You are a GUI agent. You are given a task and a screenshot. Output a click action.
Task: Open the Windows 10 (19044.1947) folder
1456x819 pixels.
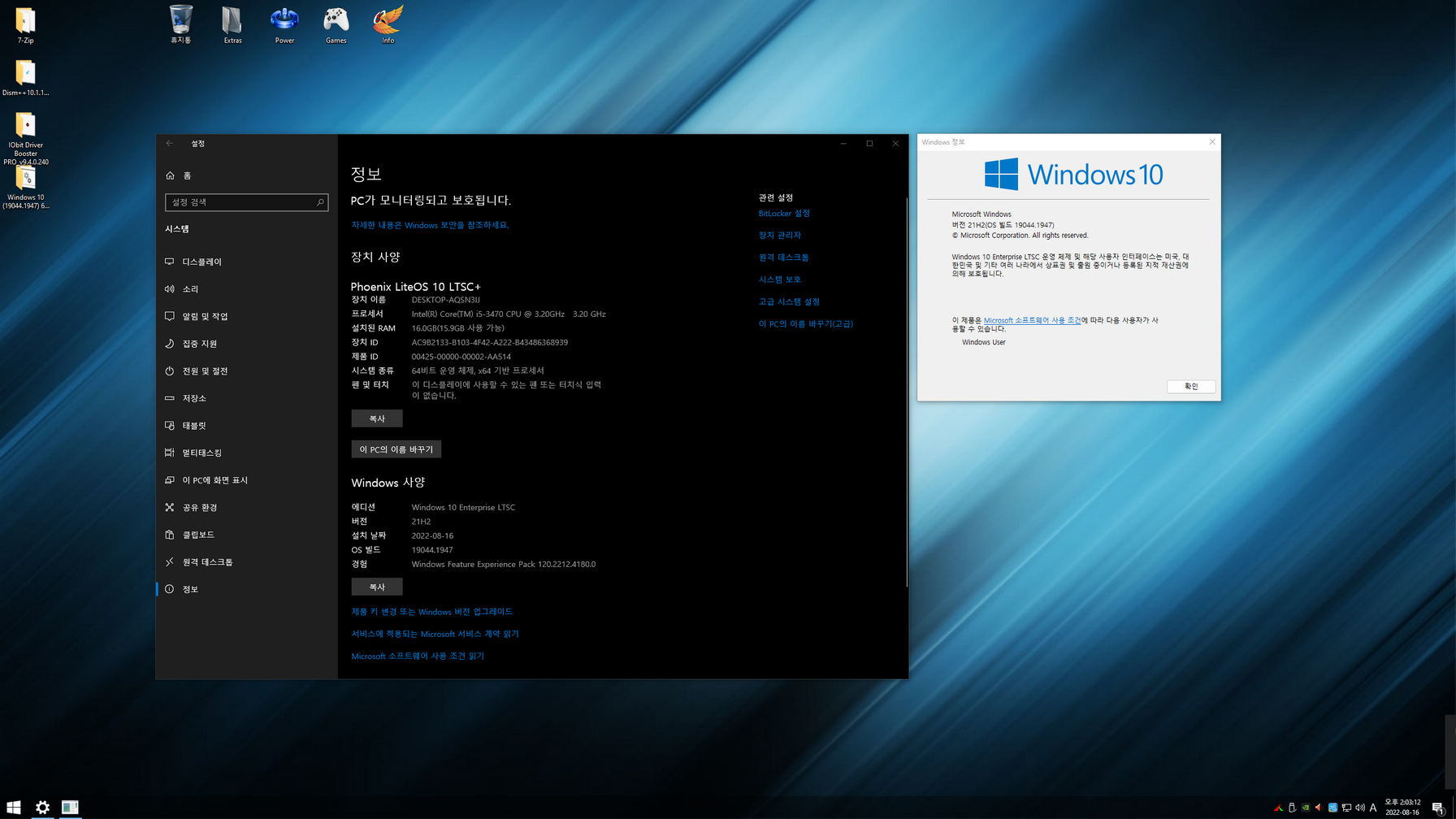coord(25,189)
